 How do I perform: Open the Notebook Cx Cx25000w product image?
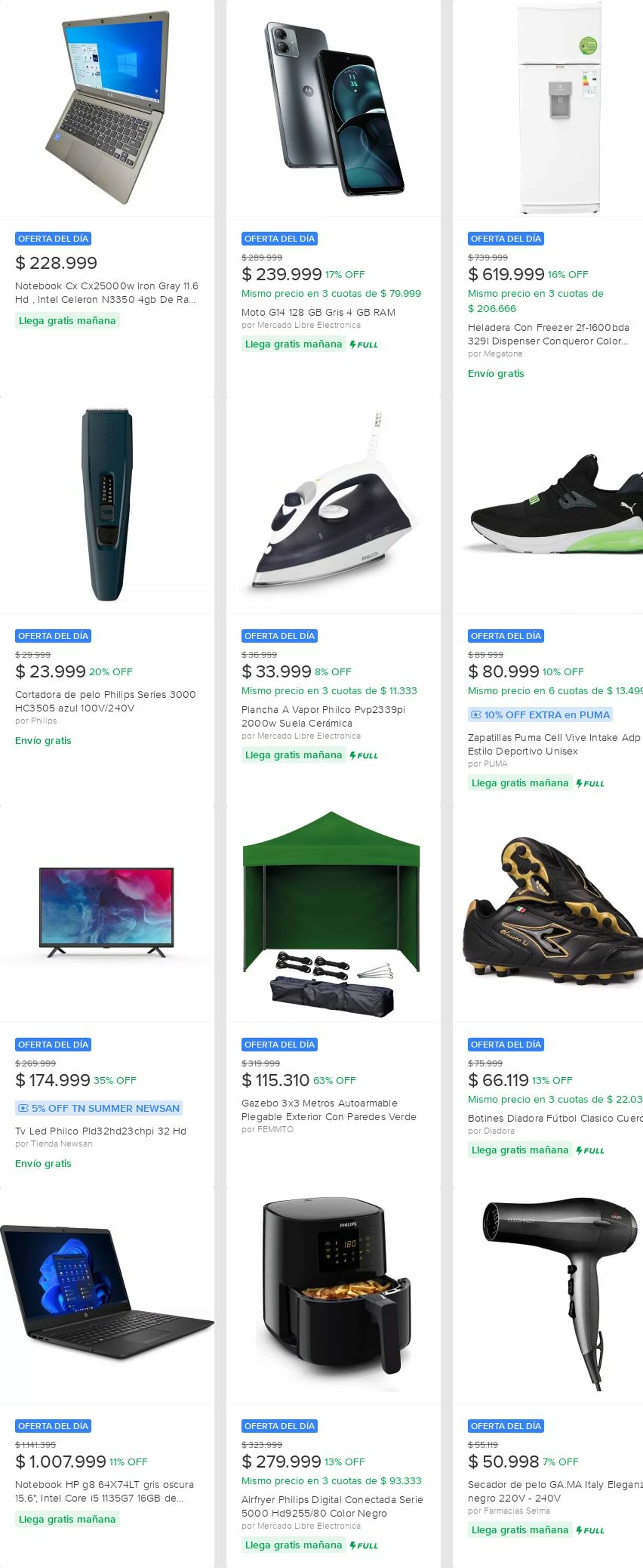(x=107, y=108)
